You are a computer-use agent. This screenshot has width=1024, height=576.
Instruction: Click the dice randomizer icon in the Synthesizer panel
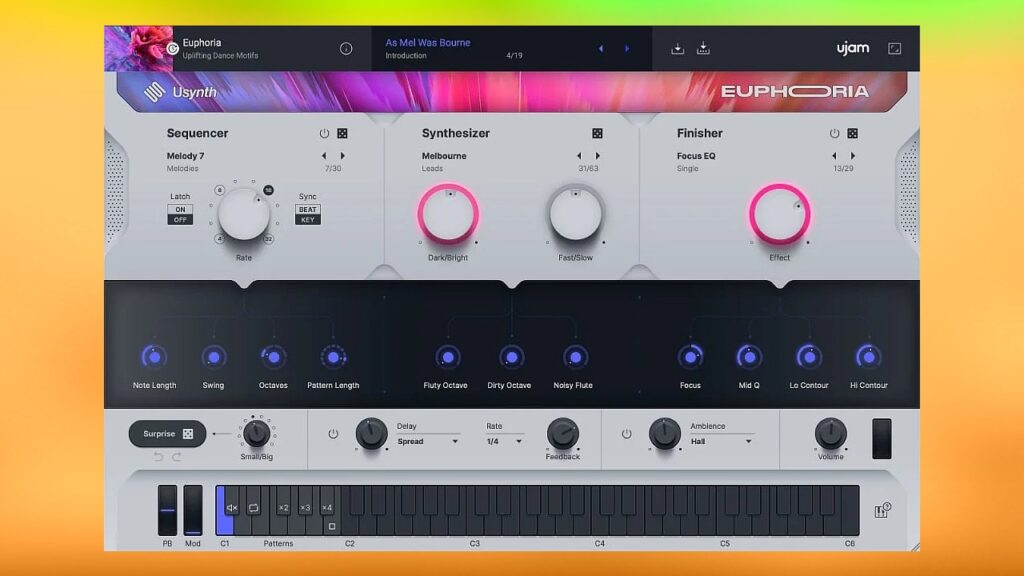tap(596, 131)
